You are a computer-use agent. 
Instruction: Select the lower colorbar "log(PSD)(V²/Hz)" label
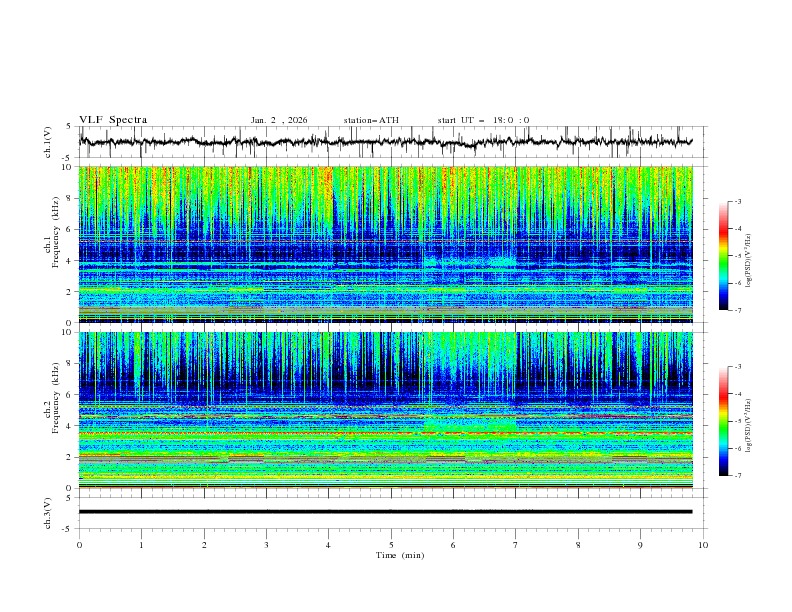tap(749, 426)
